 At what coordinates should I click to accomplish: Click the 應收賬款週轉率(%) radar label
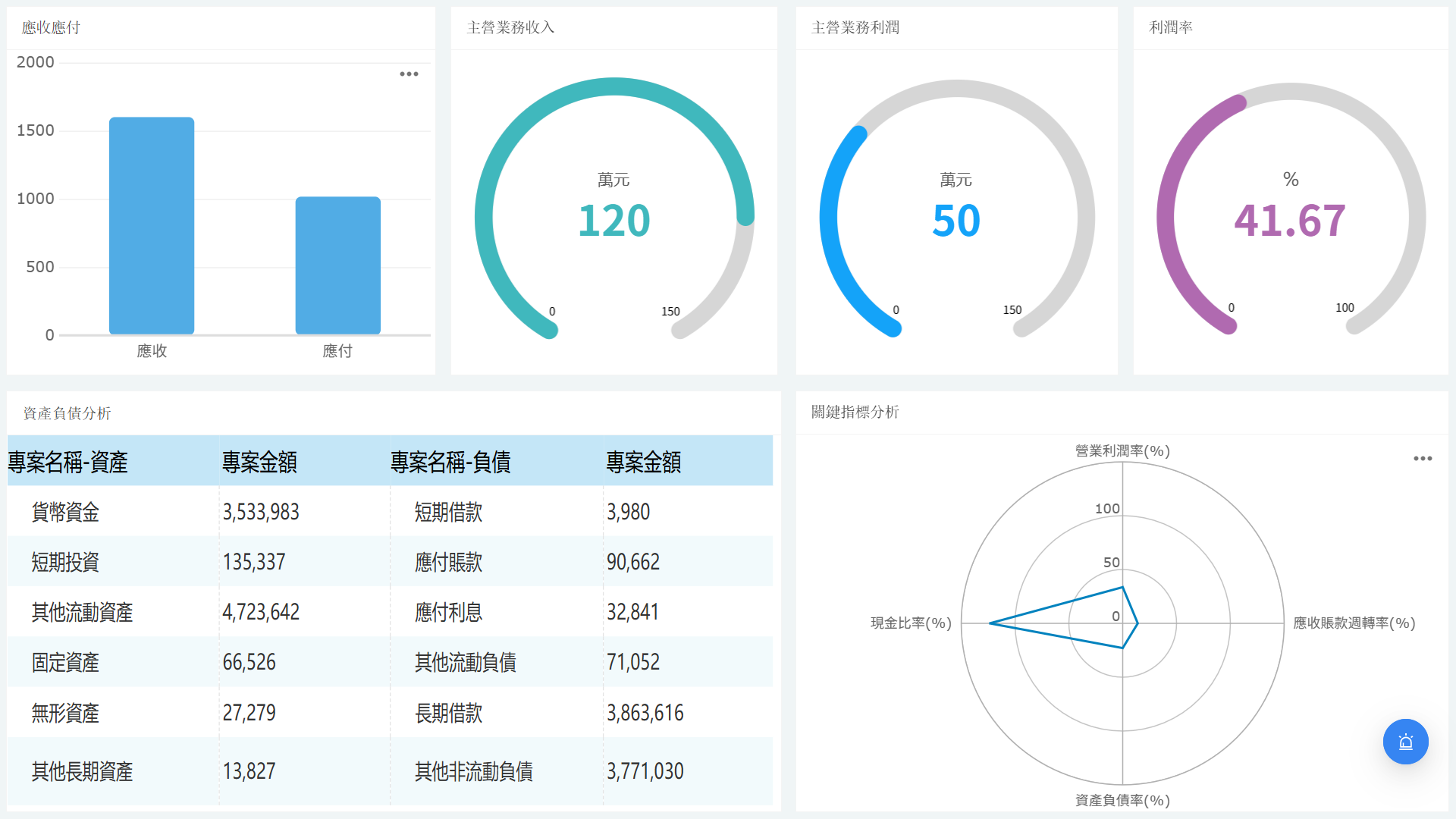1354,623
